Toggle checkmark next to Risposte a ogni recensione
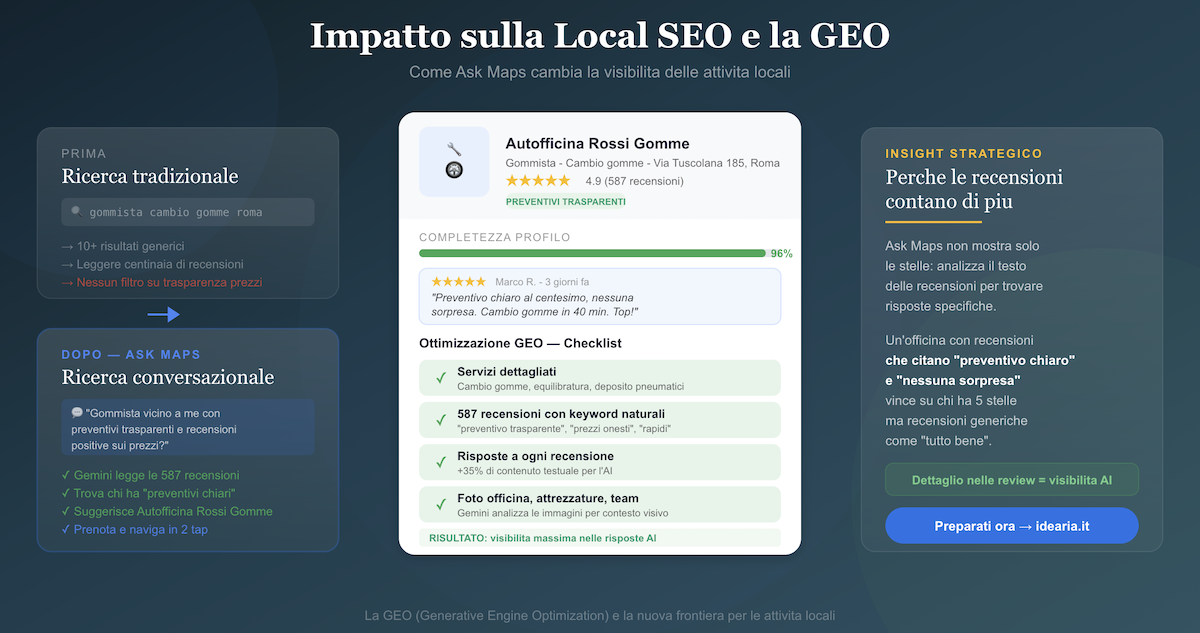Viewport: 1200px width, 633px height. click(x=440, y=462)
